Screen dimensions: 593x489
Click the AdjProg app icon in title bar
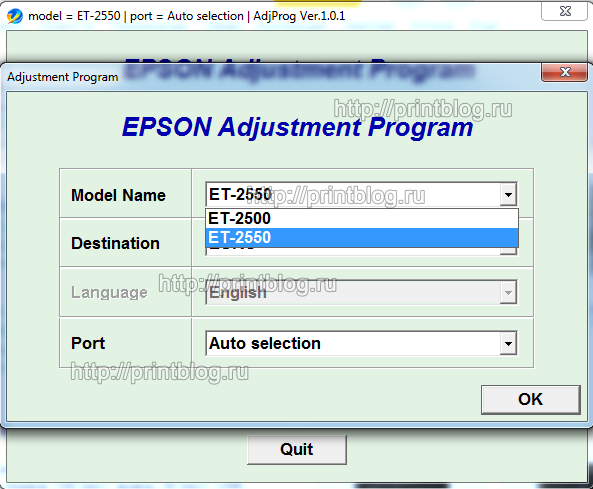[x=15, y=16]
